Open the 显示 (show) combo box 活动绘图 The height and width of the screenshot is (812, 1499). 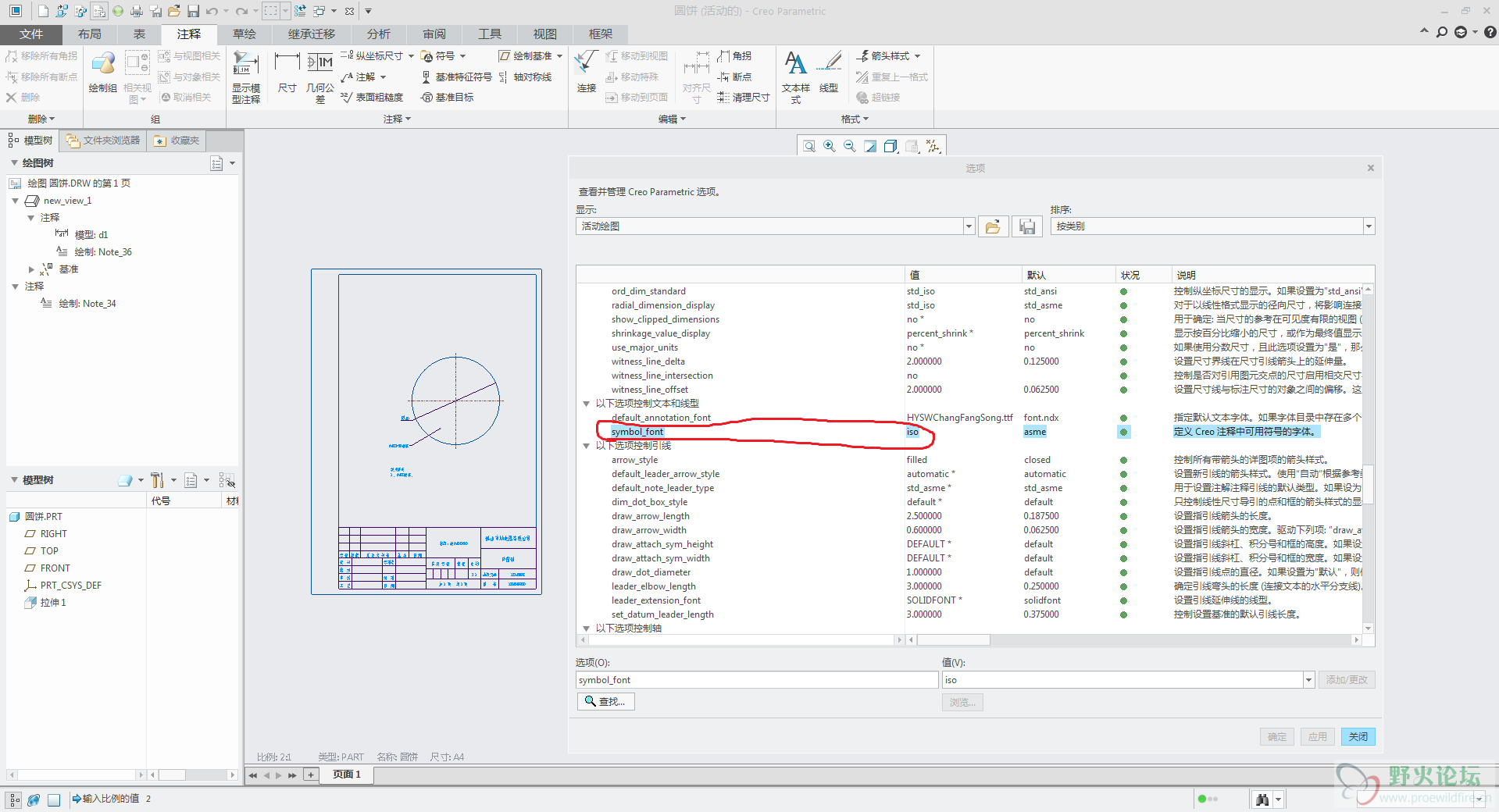click(775, 226)
